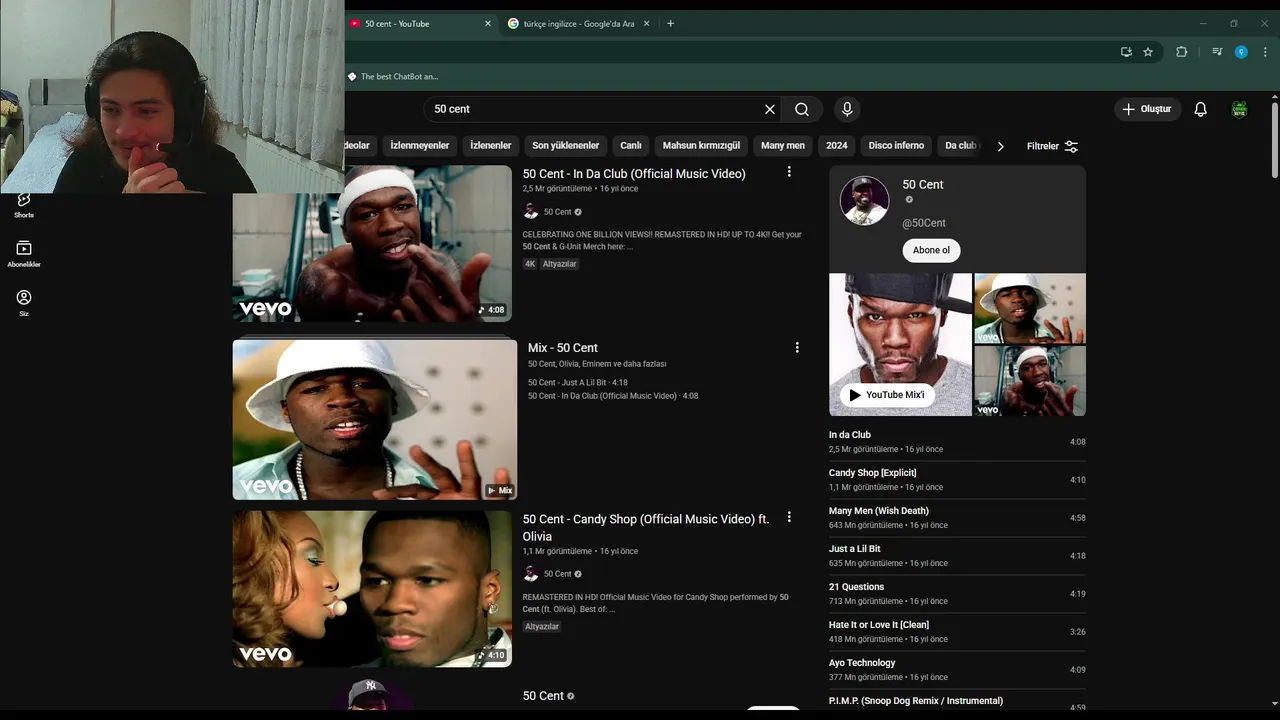
Task: Close the türkçe ingilizce Google tab
Action: [x=647, y=24]
